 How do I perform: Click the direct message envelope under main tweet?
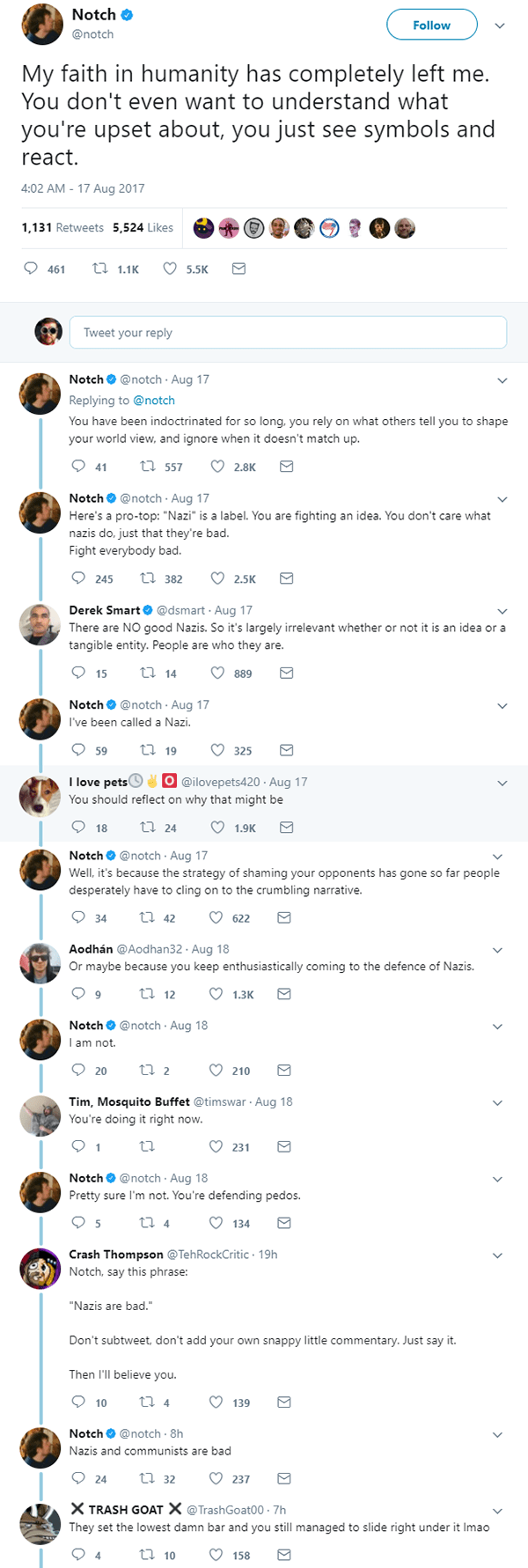point(238,269)
